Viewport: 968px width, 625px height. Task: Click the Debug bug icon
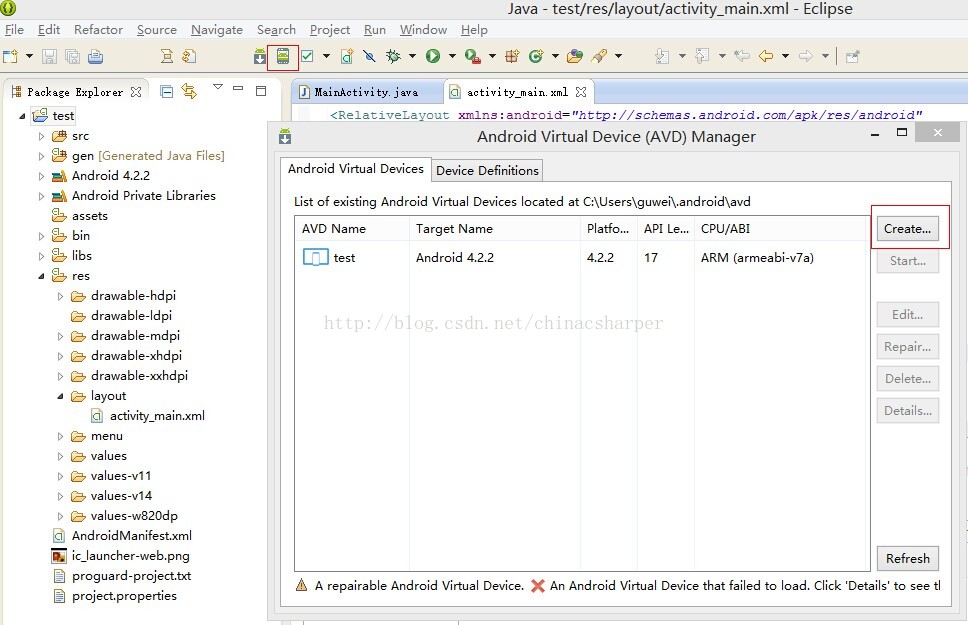393,56
